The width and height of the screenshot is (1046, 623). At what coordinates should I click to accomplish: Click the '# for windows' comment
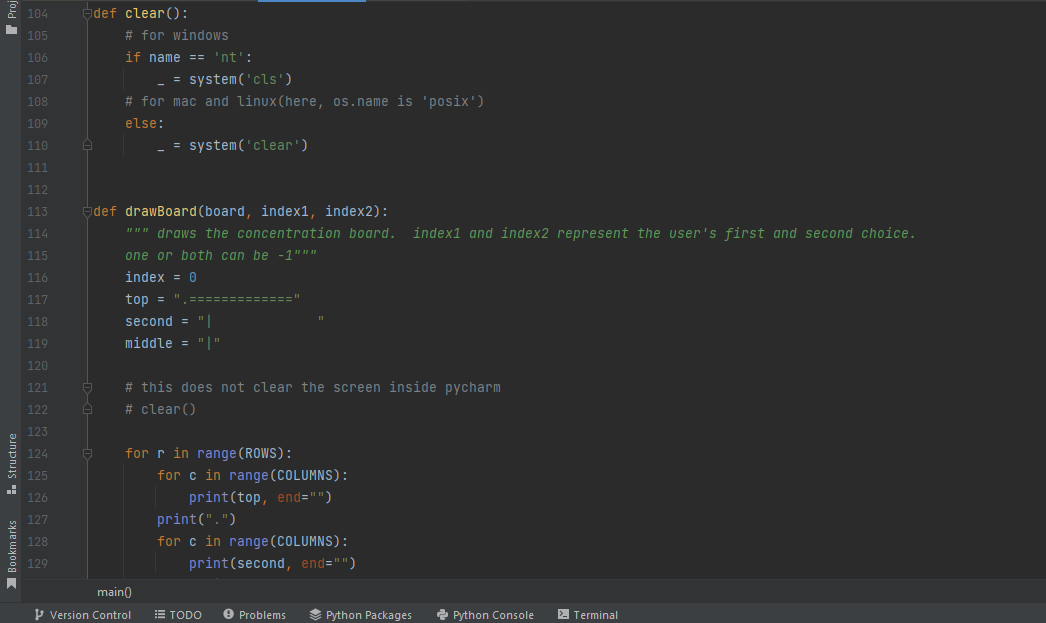pyautogui.click(x=177, y=35)
